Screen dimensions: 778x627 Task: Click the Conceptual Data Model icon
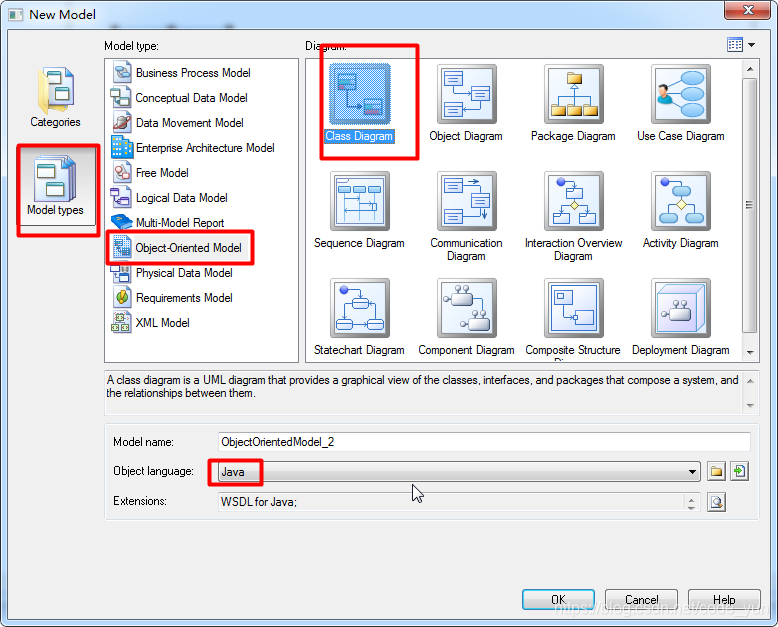pyautogui.click(x=121, y=97)
